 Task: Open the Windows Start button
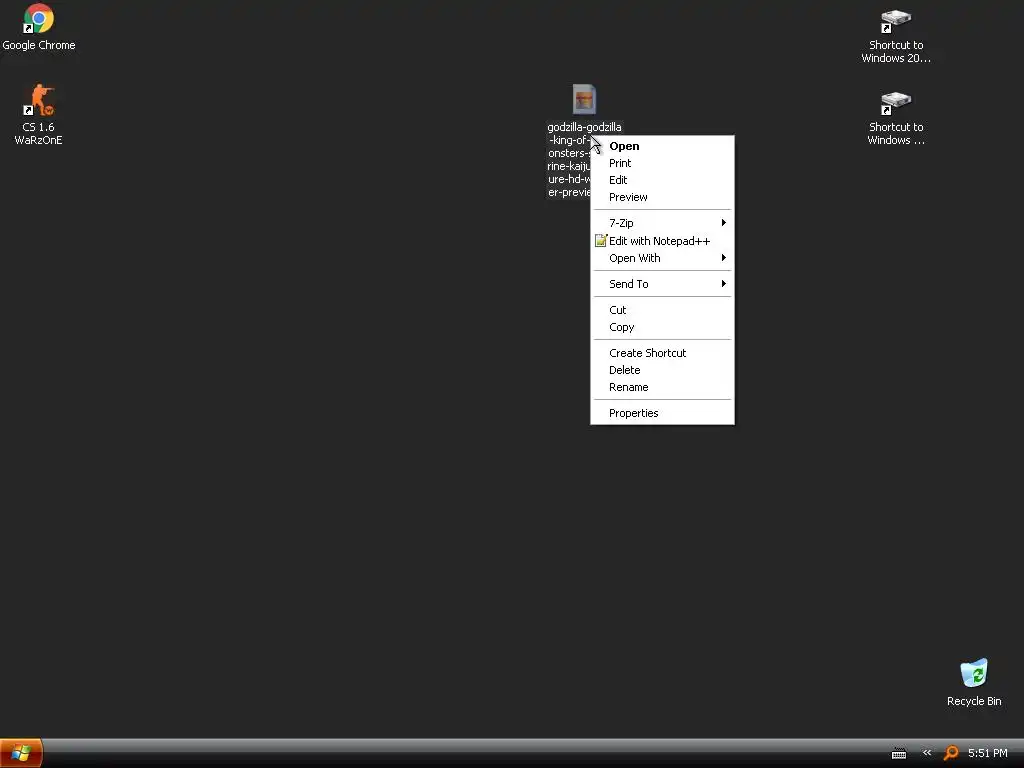[21, 753]
